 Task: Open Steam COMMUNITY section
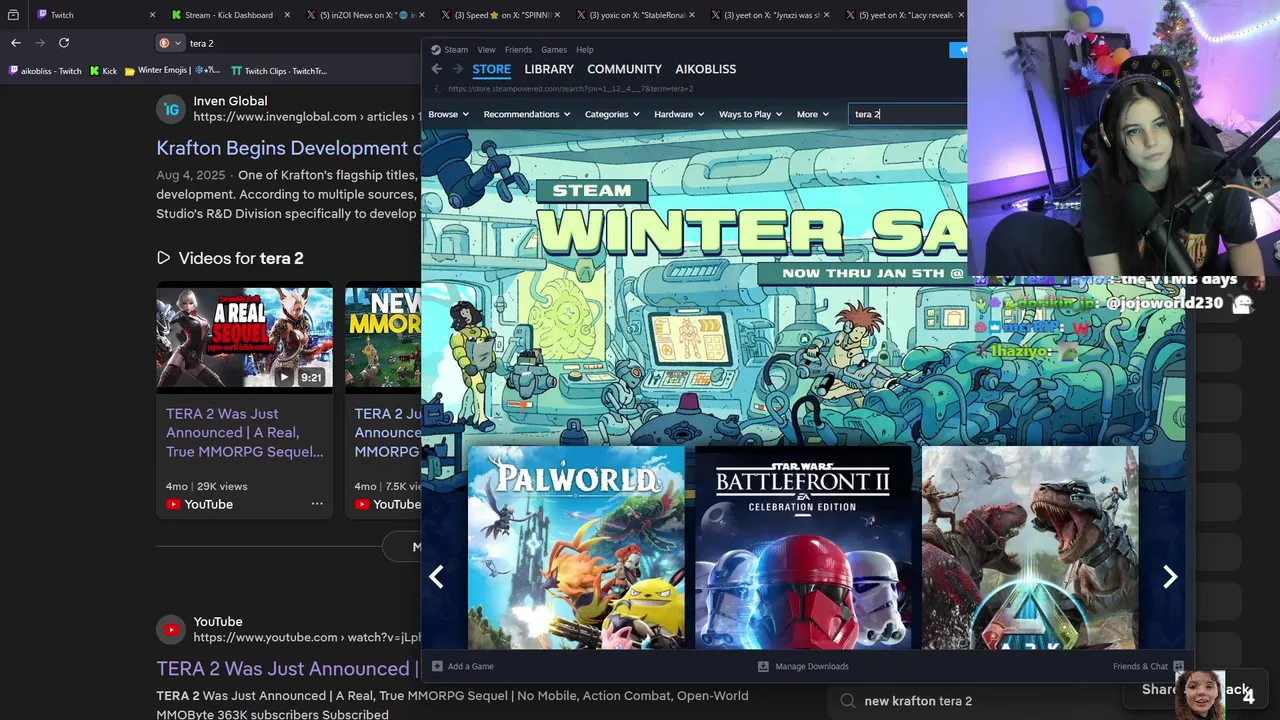tap(624, 69)
